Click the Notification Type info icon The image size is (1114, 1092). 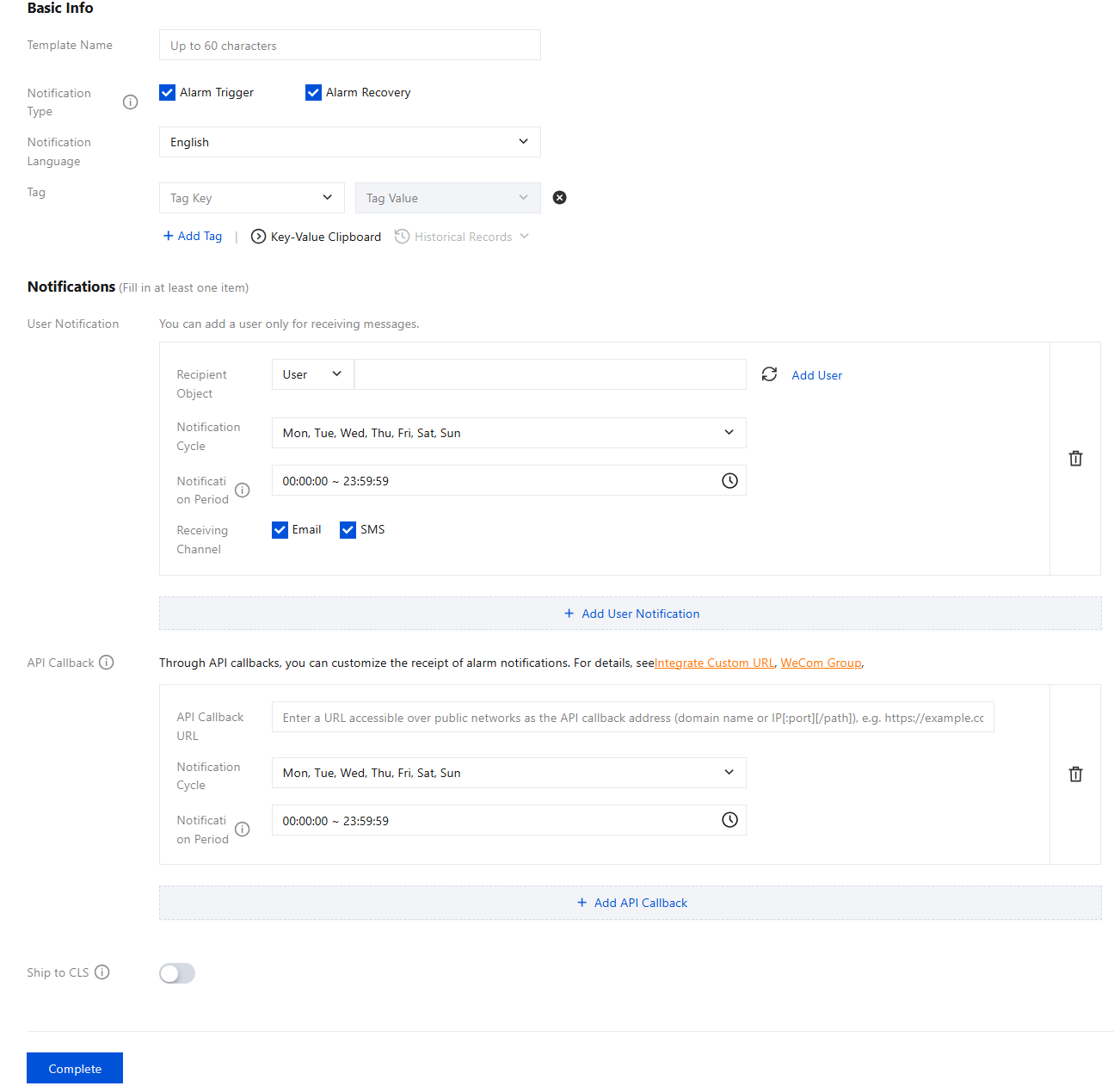coord(131,102)
